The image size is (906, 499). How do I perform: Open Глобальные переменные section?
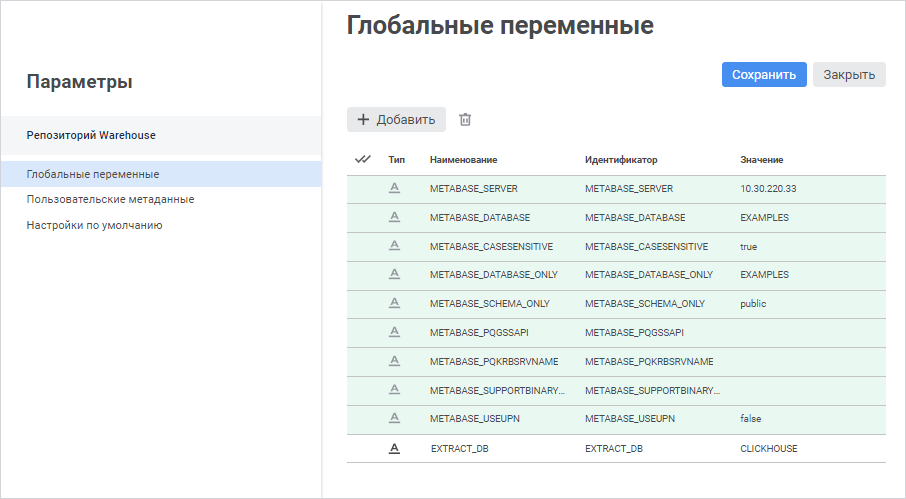(x=93, y=174)
